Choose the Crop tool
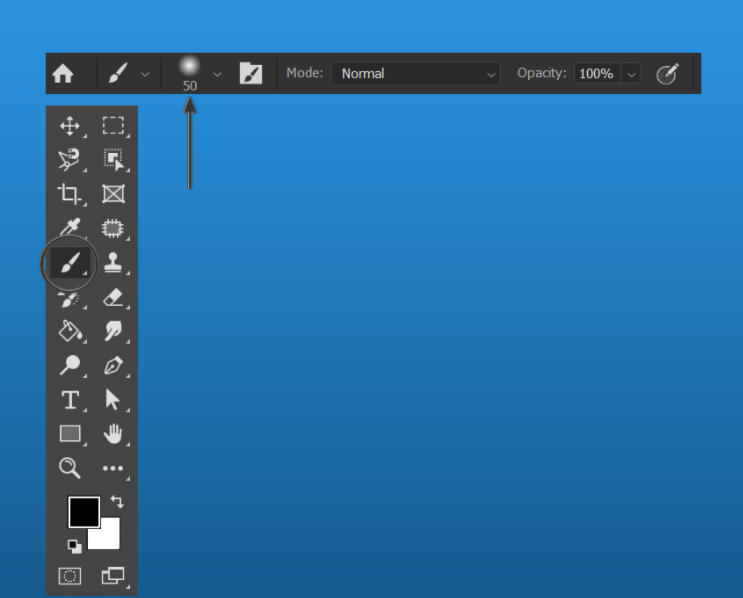This screenshot has width=743, height=598. pyautogui.click(x=70, y=194)
